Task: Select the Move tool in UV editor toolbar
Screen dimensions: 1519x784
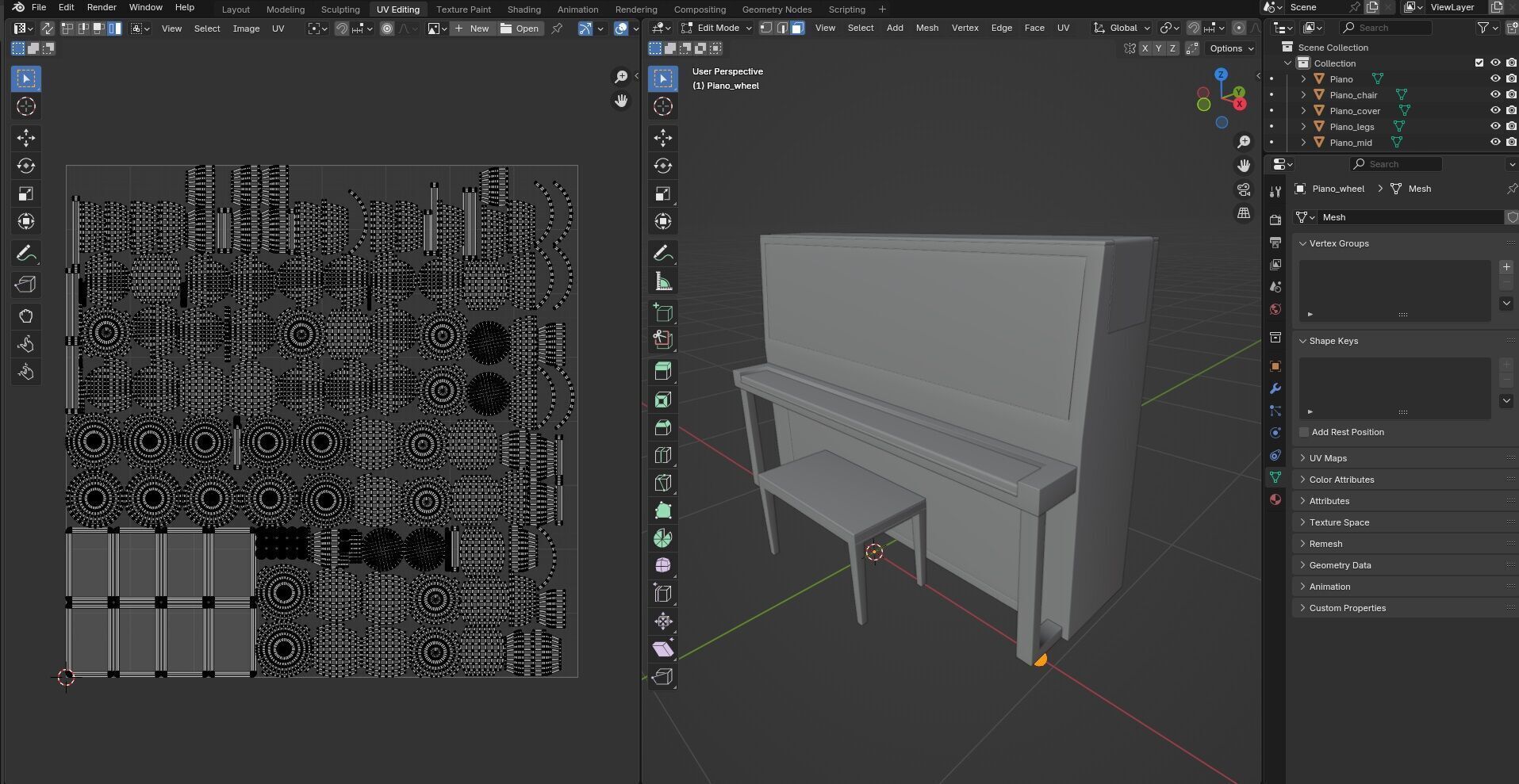Action: [x=26, y=138]
